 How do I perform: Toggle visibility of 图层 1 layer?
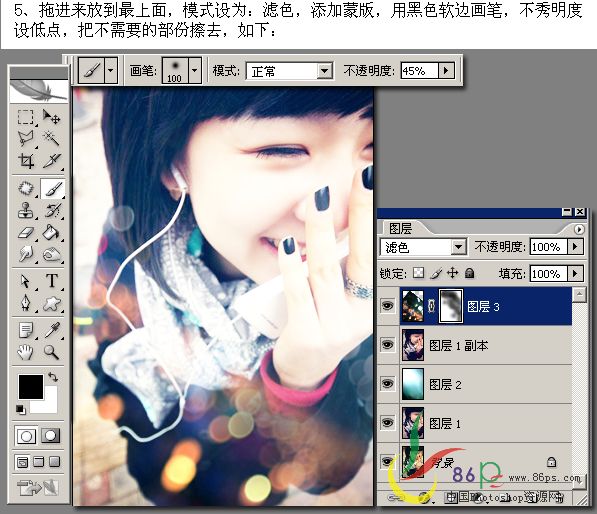pyautogui.click(x=388, y=423)
